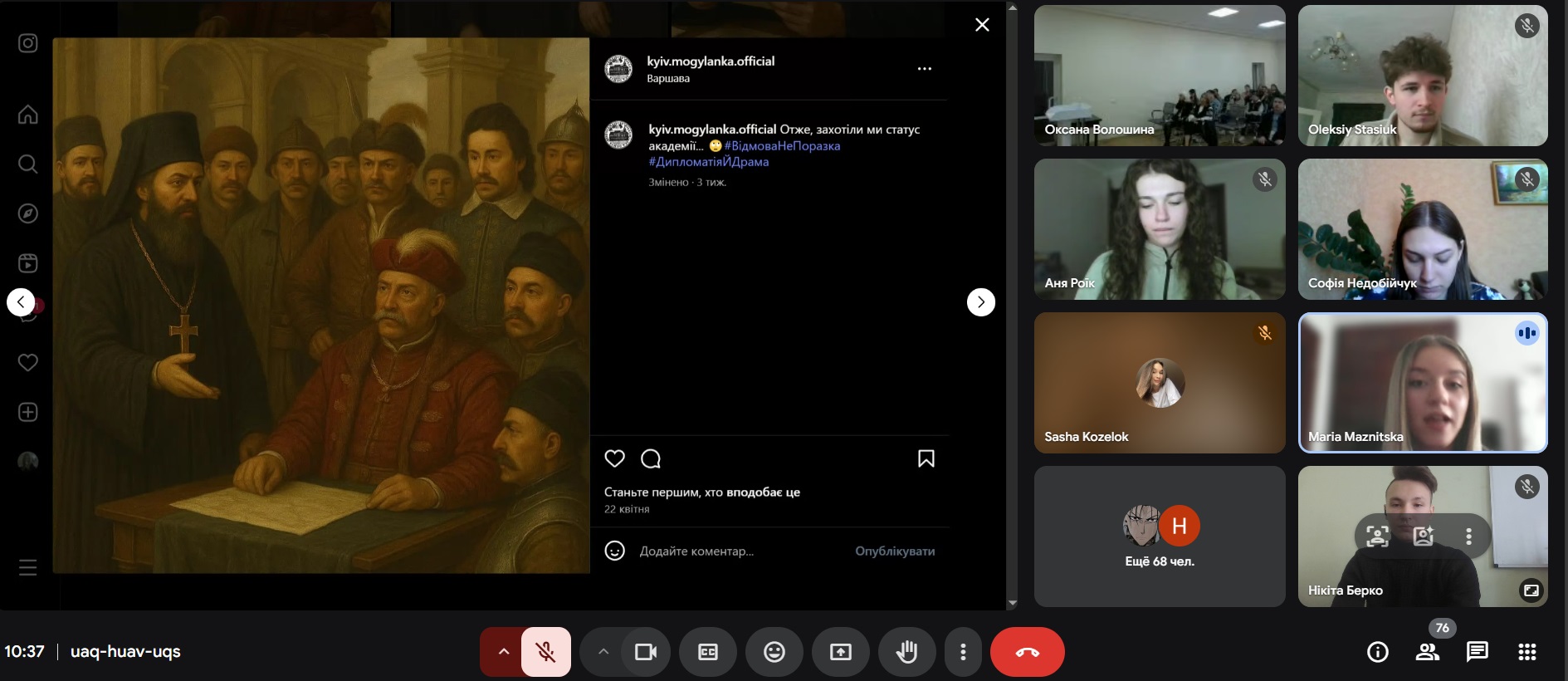Toggle the camera button in Meet

click(x=645, y=652)
